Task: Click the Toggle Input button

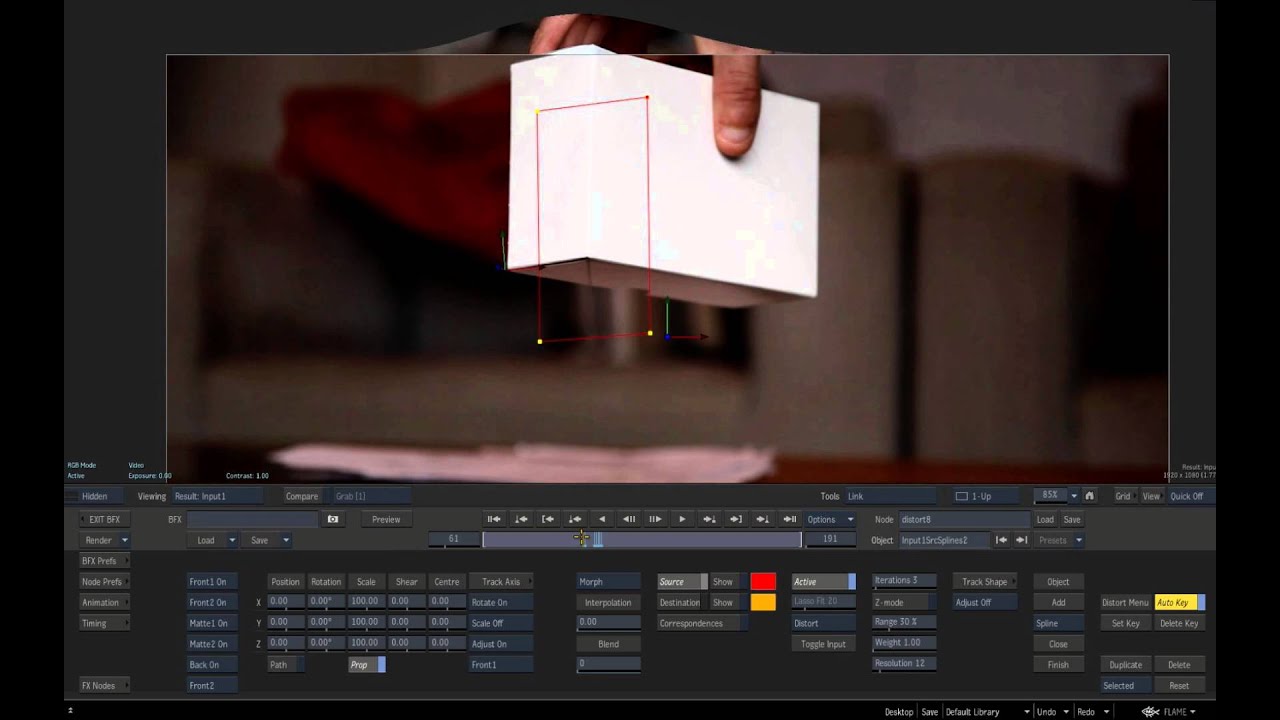Action: point(823,644)
